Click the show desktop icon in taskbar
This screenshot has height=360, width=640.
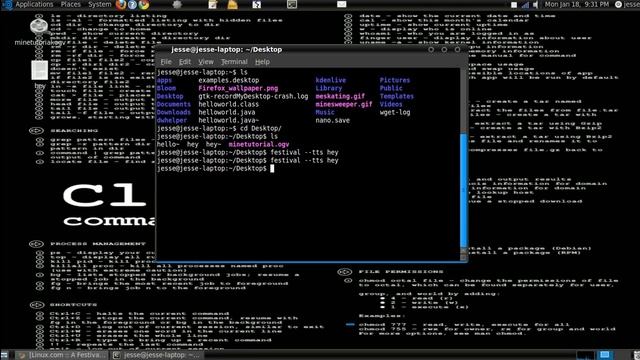click(x=4, y=355)
